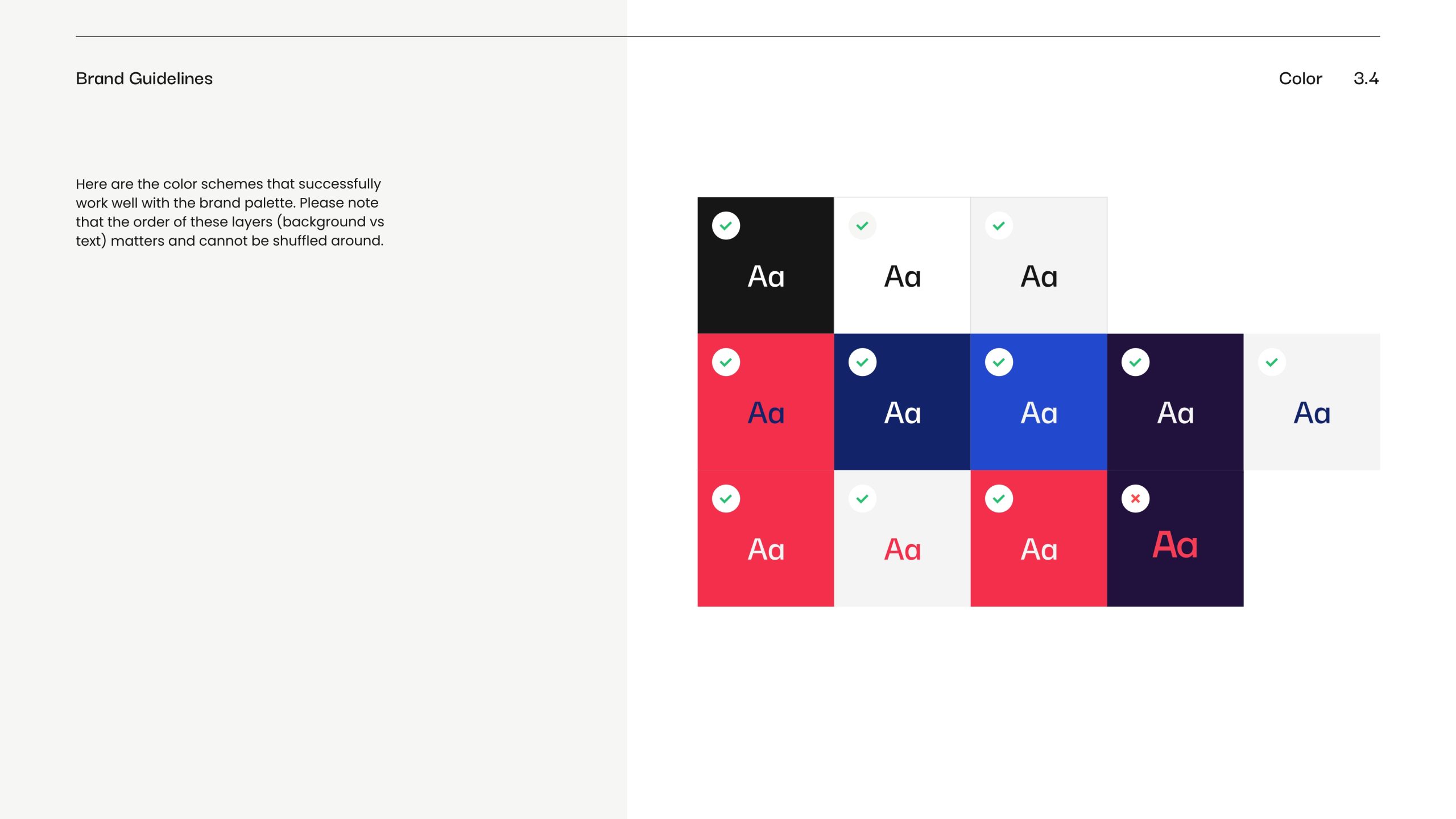Click the navy Aa text on the grey swatch

click(x=1312, y=413)
